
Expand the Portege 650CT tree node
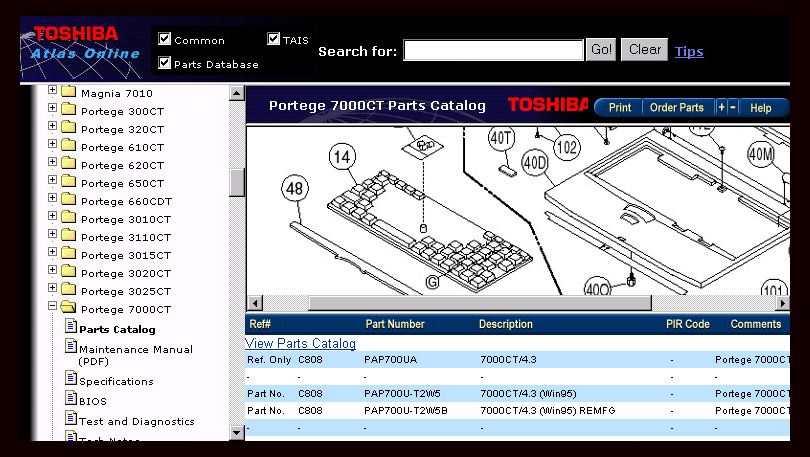tap(52, 180)
